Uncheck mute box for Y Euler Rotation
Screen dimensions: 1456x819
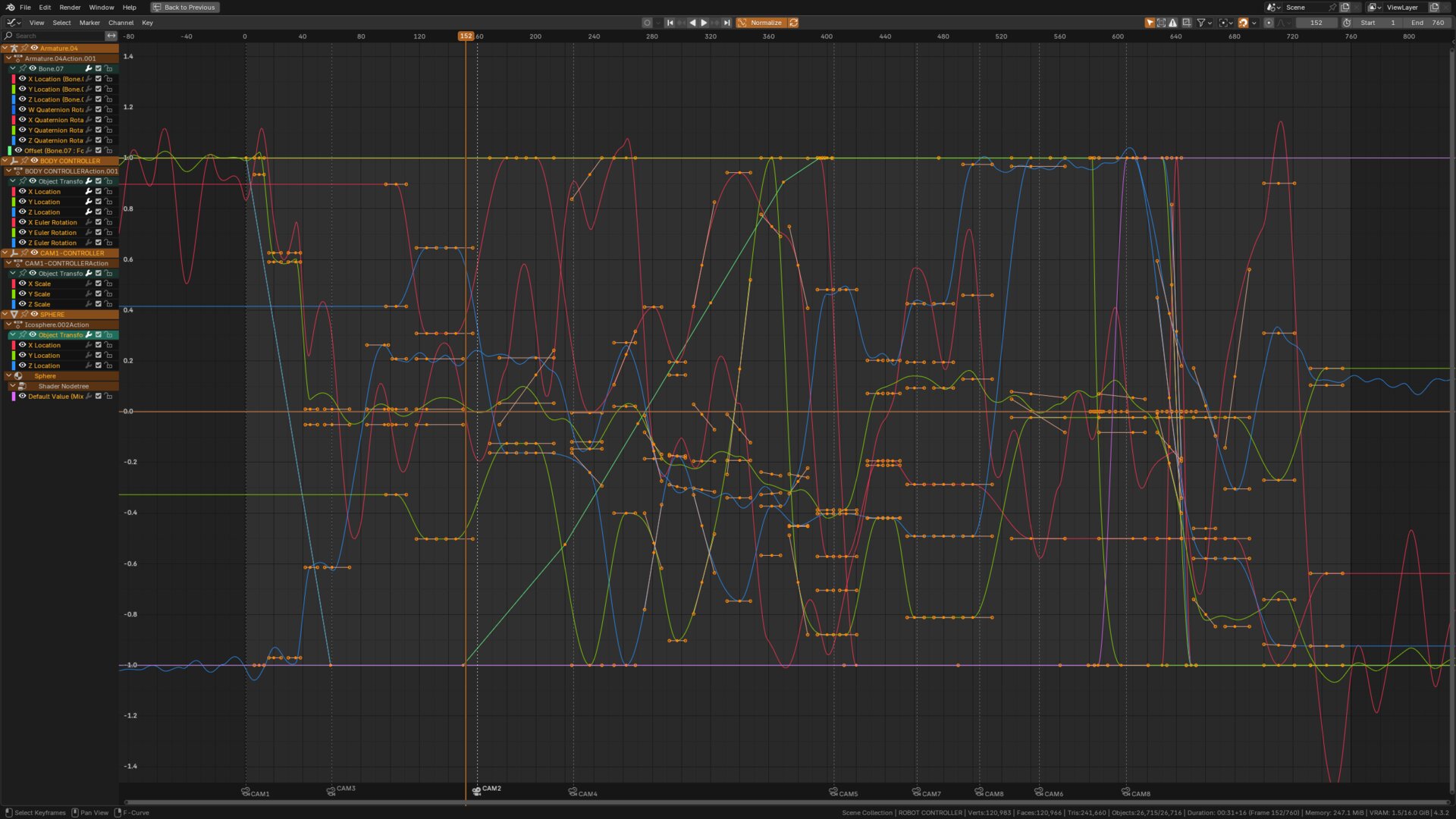98,232
